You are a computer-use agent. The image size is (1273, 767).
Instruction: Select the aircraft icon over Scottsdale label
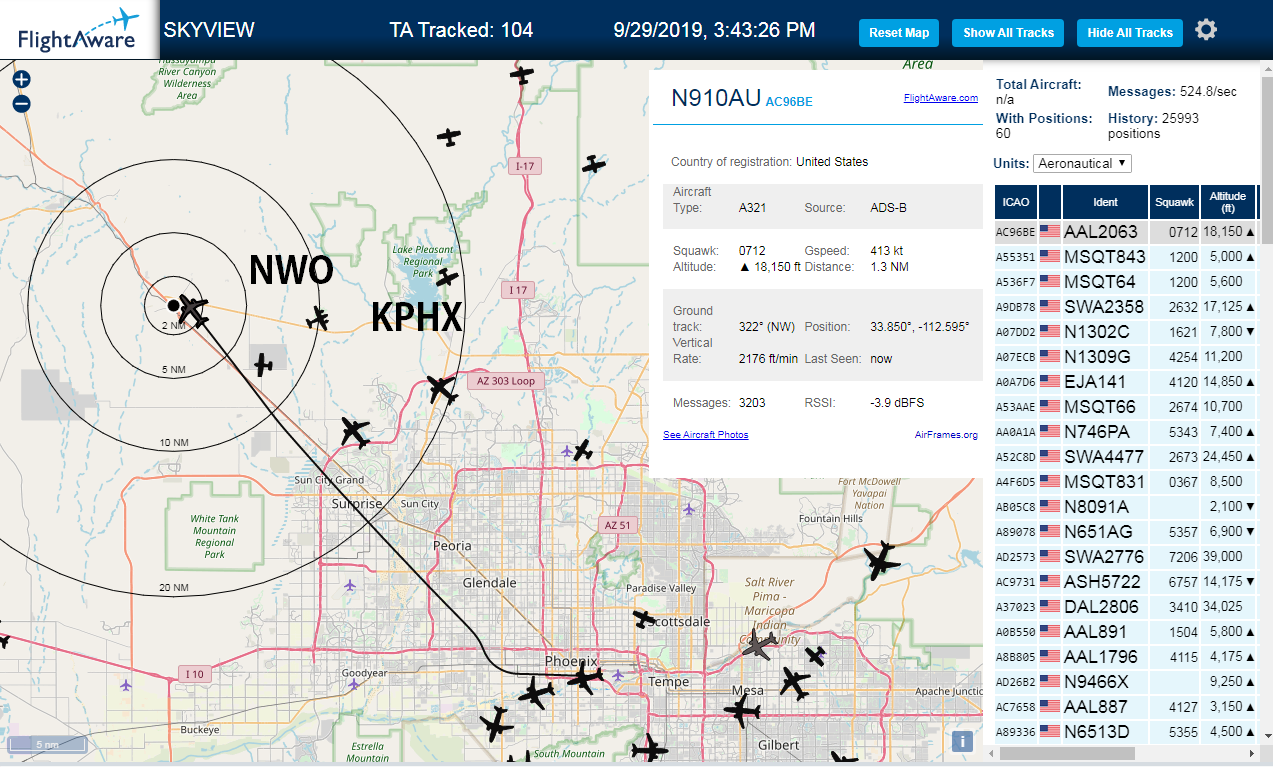tap(645, 619)
